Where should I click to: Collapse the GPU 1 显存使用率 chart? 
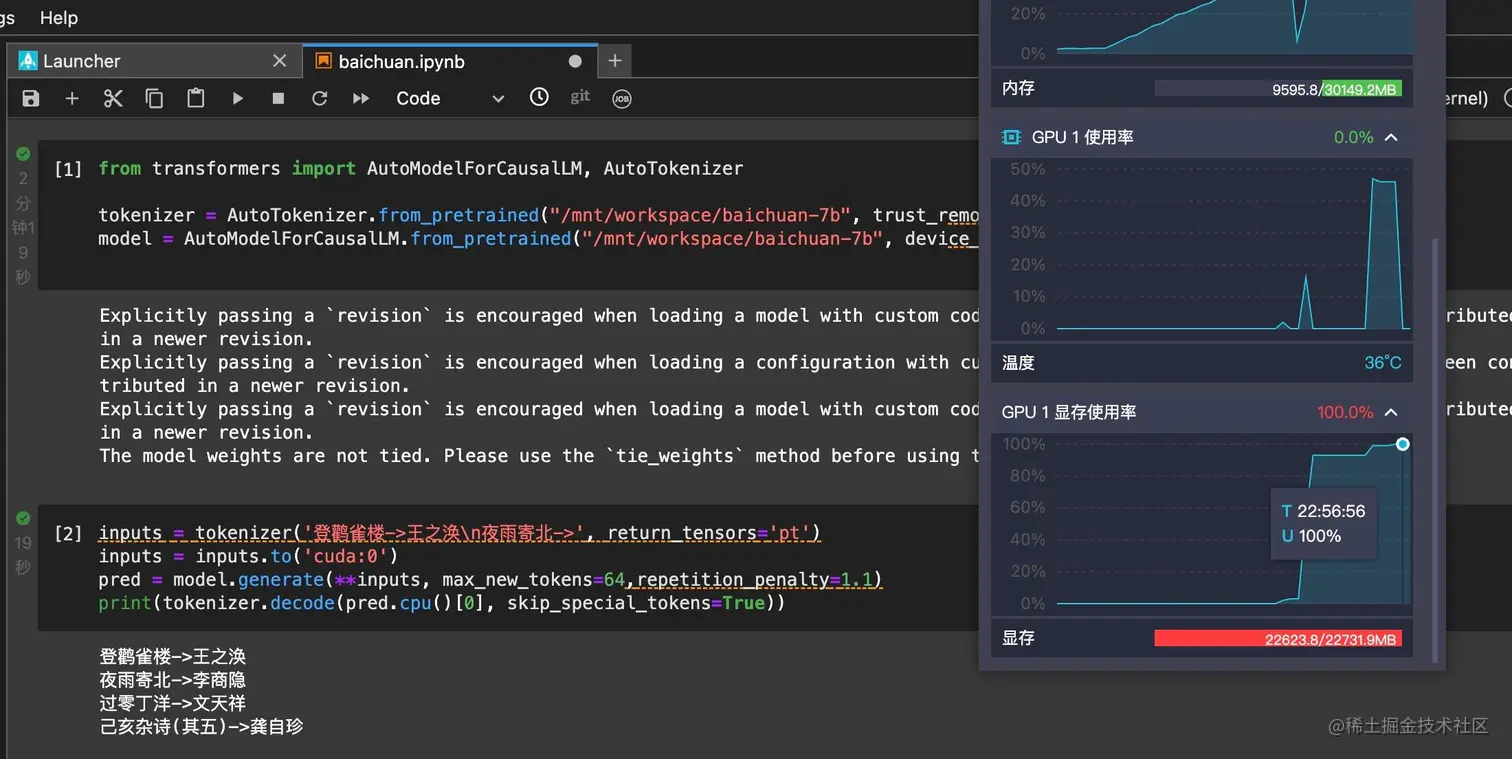click(1391, 412)
